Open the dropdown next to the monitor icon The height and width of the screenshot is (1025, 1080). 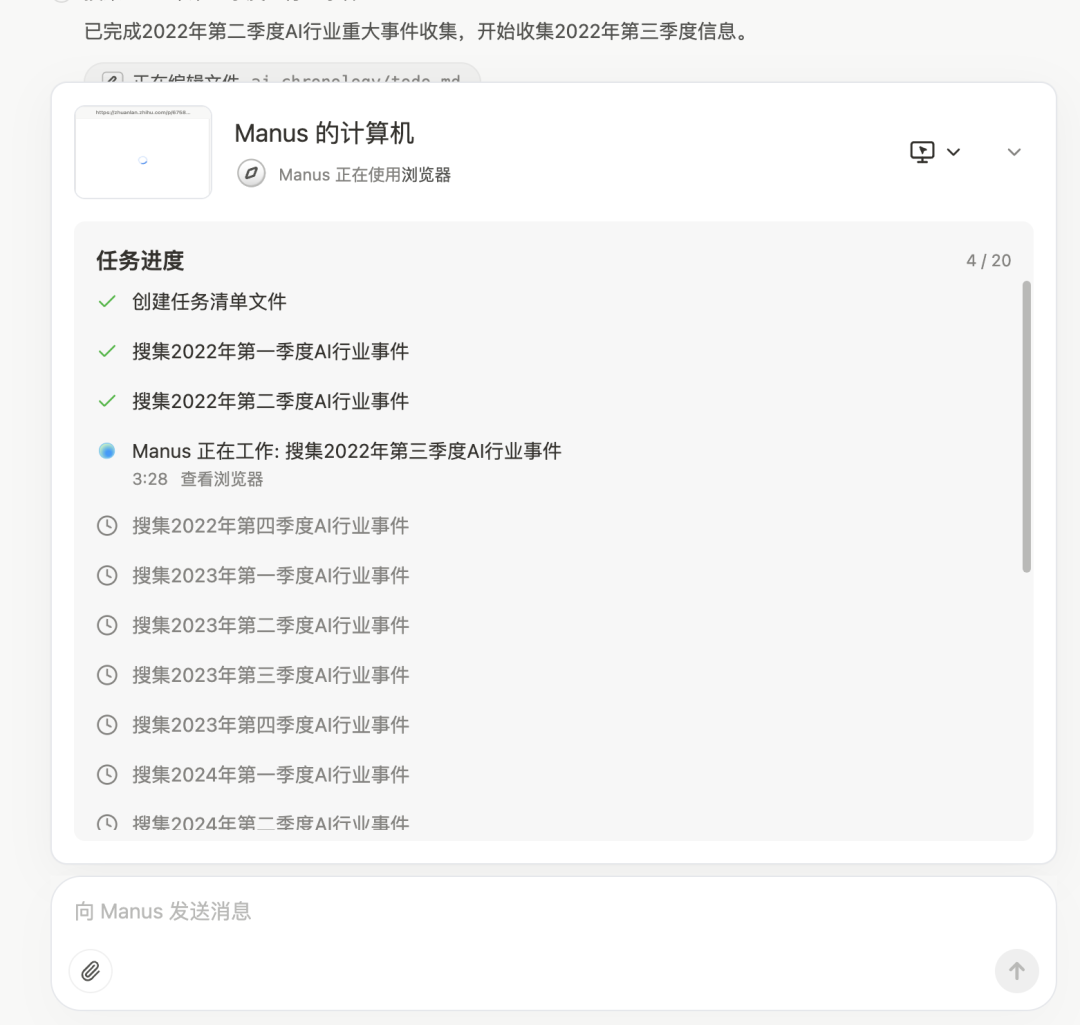(953, 152)
